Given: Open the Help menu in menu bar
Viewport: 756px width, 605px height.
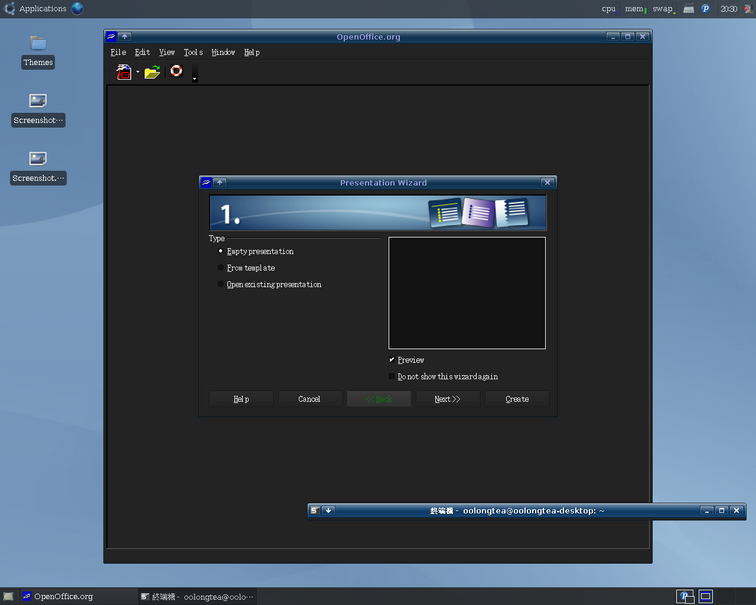Looking at the screenshot, I should tap(252, 52).
